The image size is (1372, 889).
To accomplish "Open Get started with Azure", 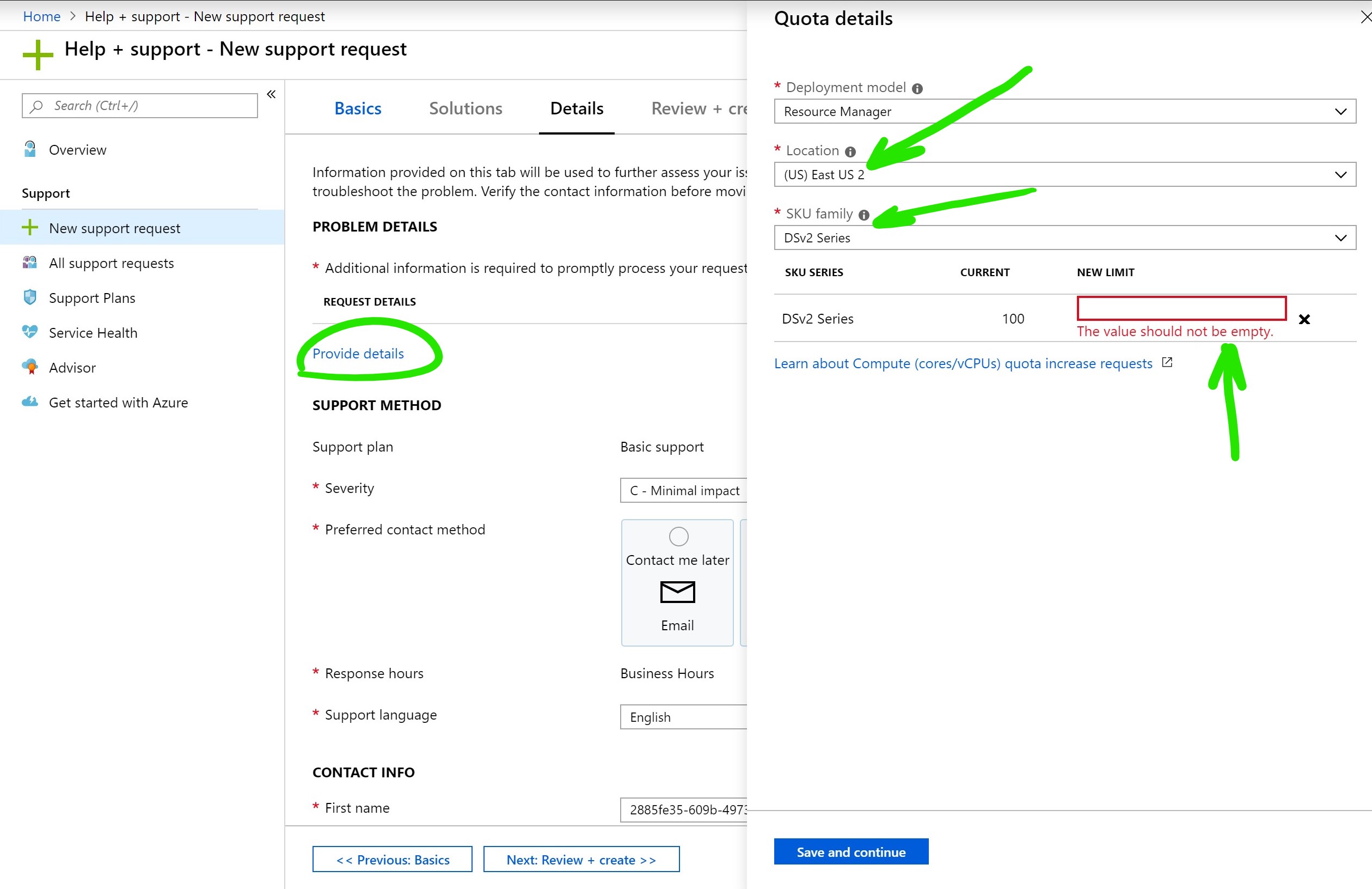I will [118, 402].
